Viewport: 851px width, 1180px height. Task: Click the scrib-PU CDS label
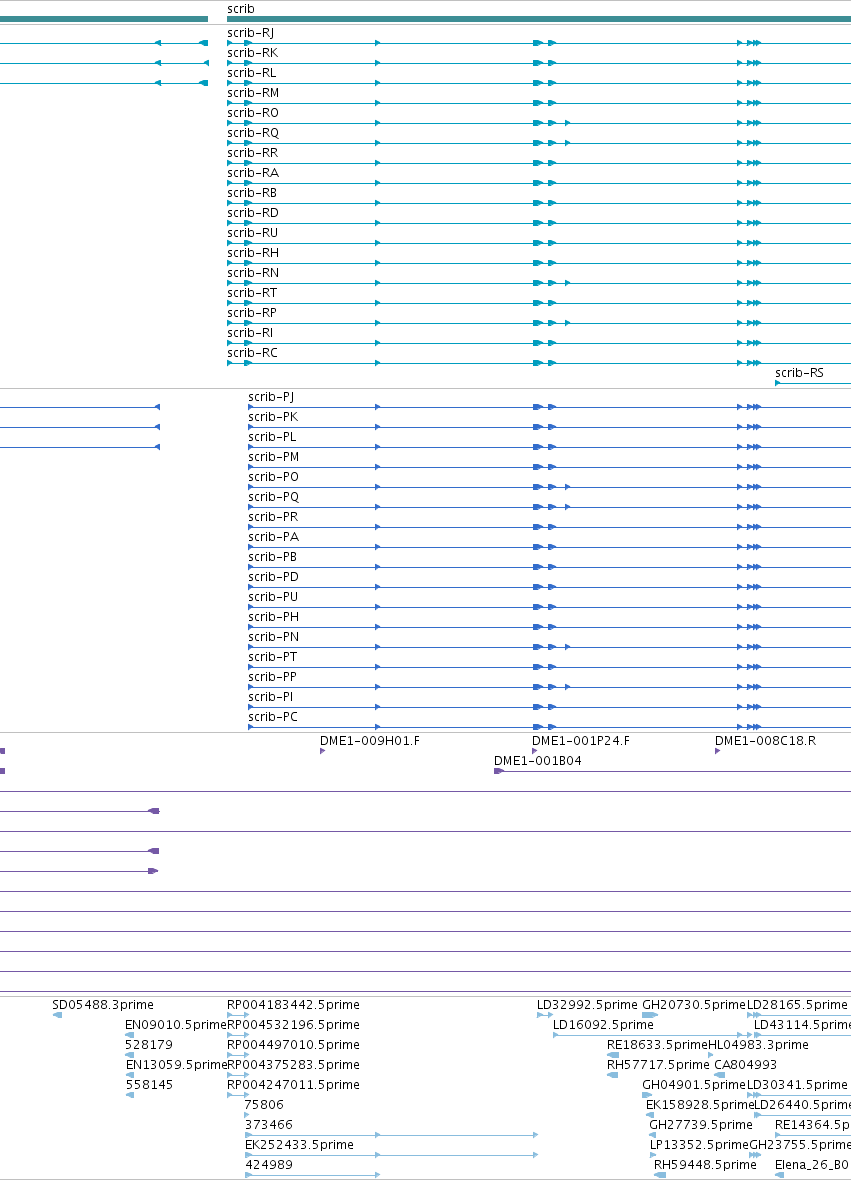point(273,597)
